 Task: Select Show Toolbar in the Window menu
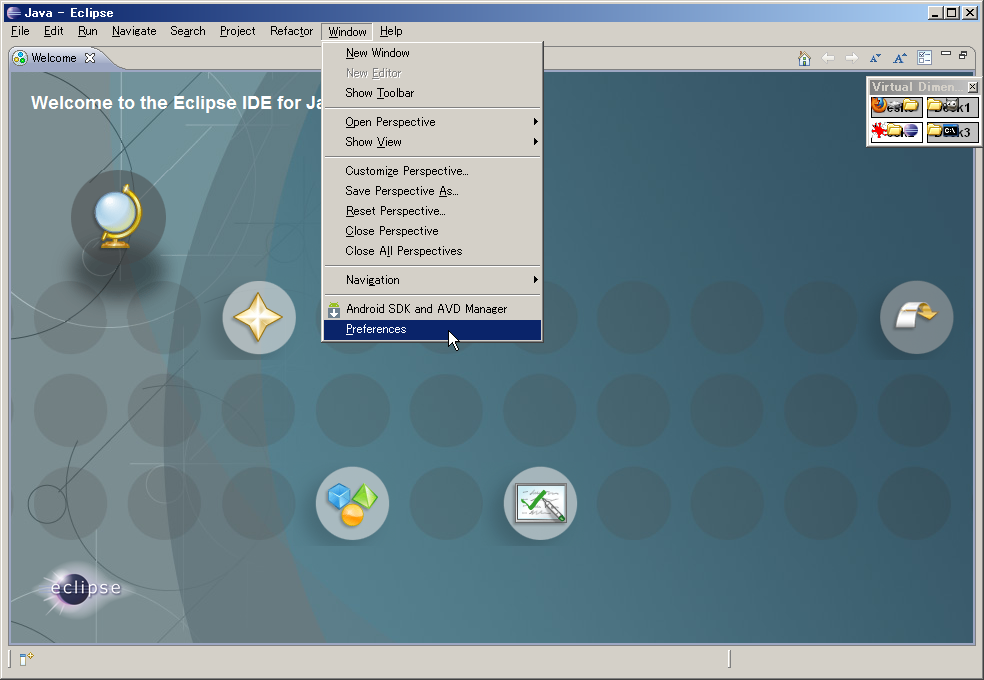tap(433, 93)
